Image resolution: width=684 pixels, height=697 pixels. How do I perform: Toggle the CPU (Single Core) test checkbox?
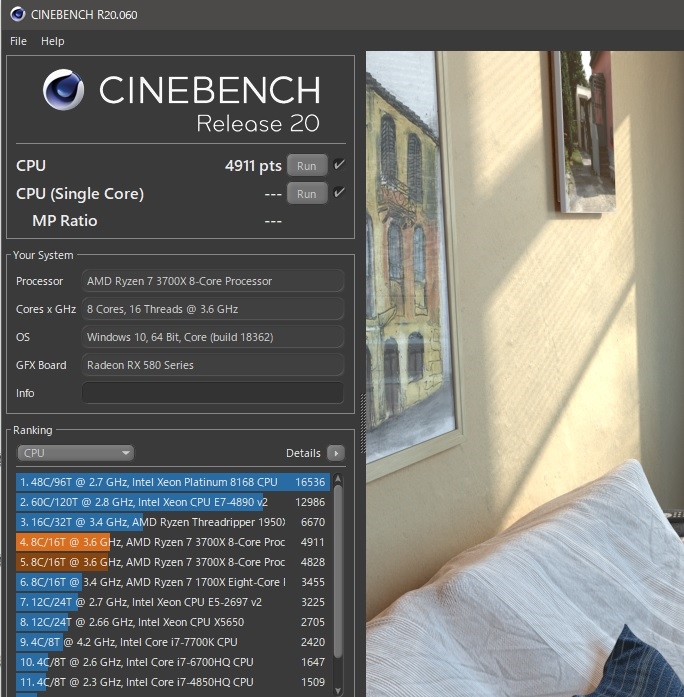point(339,193)
